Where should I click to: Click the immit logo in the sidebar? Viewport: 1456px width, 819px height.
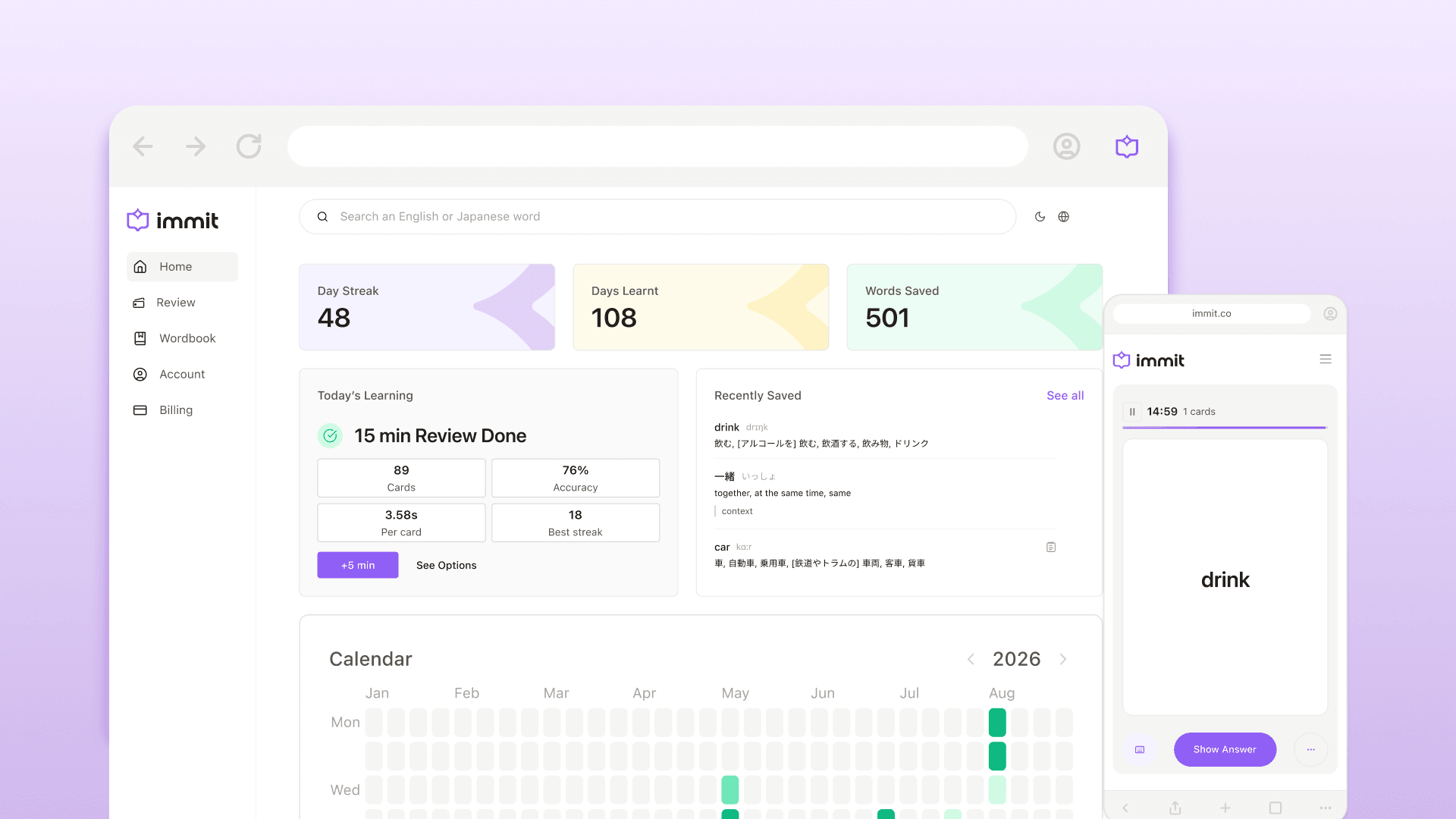pyautogui.click(x=173, y=221)
